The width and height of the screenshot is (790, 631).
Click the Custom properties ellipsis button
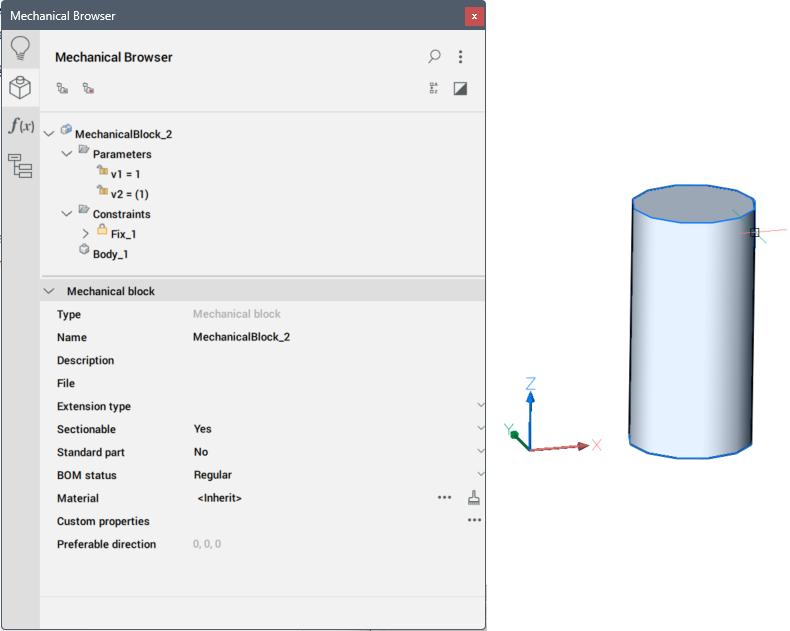point(474,521)
